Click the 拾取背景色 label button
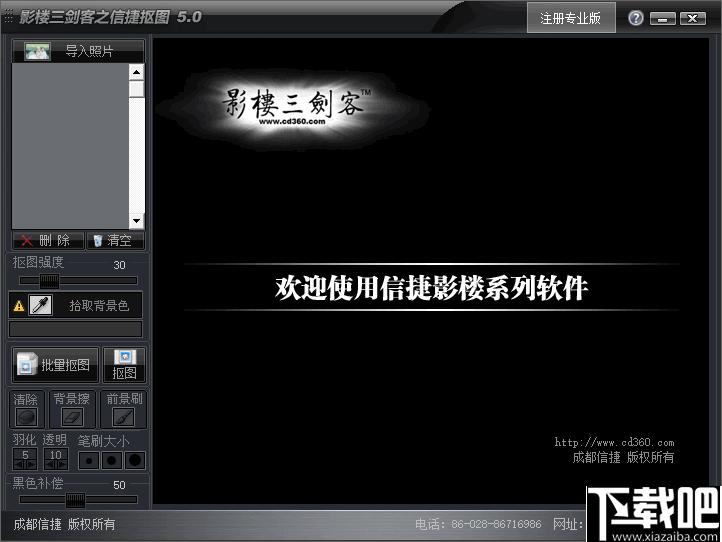Image resolution: width=722 pixels, height=542 pixels. (99, 305)
